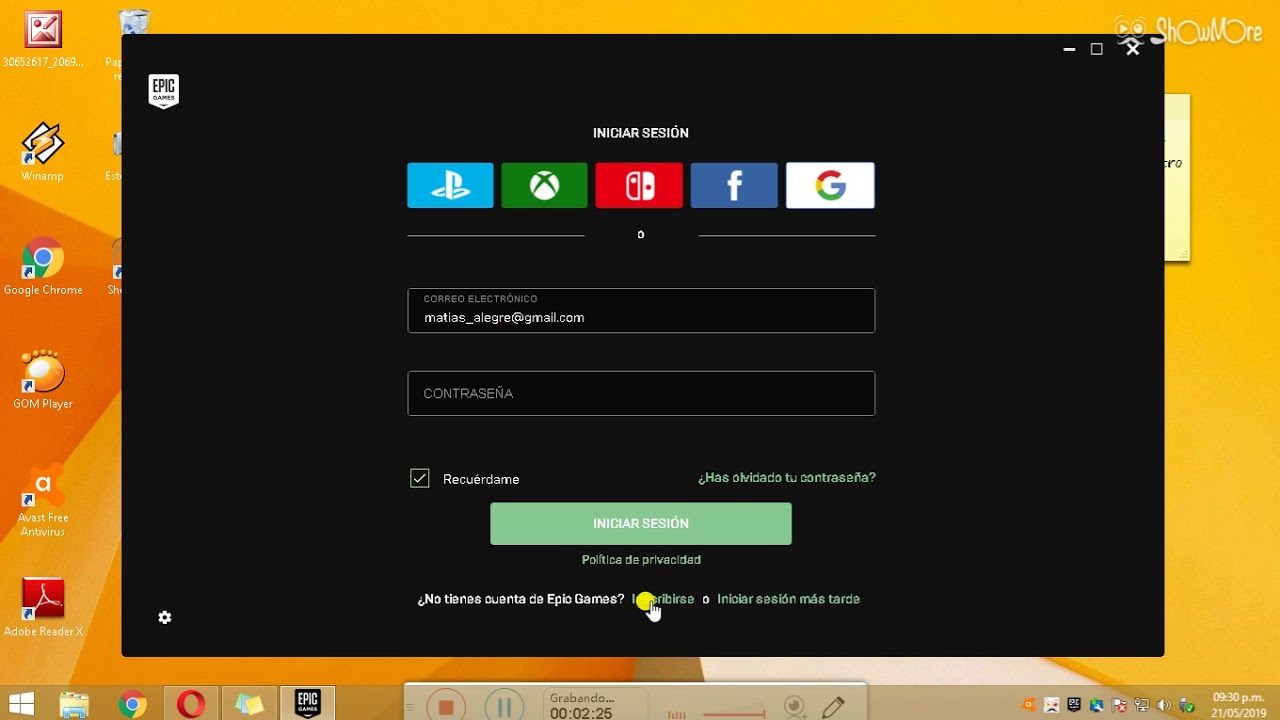Uncheck the Recuérdame checkbox

(420, 478)
